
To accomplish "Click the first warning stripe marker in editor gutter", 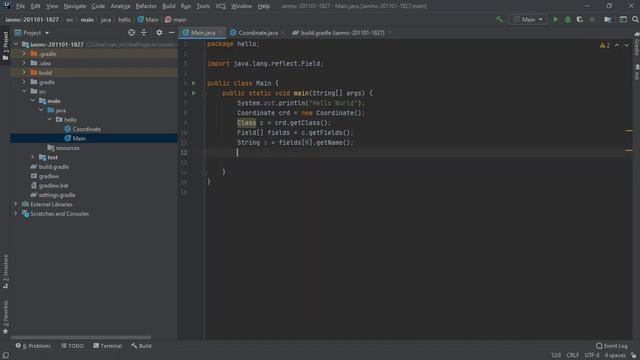I will (629, 131).
